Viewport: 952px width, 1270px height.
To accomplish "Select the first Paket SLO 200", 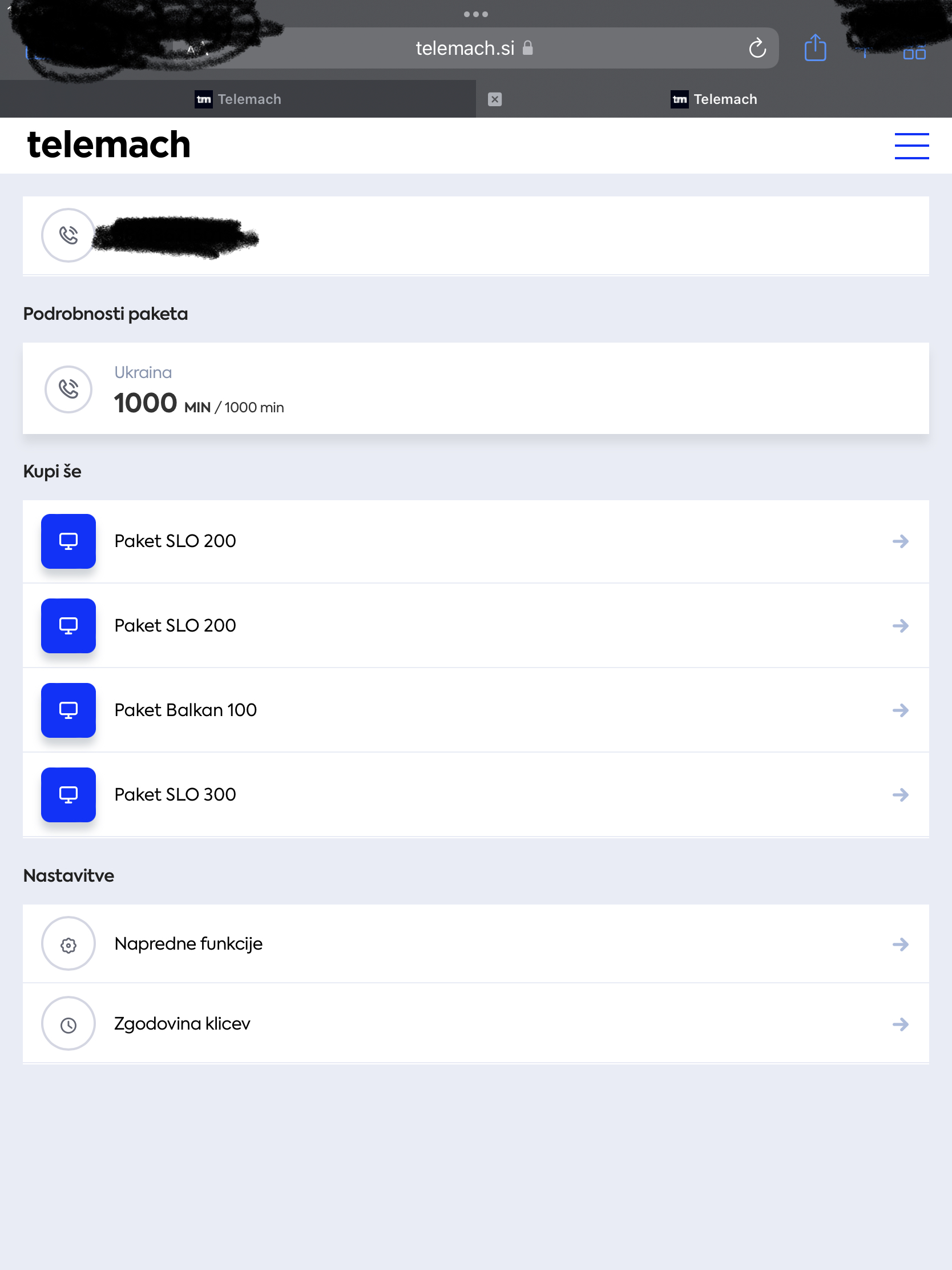I will [x=475, y=541].
